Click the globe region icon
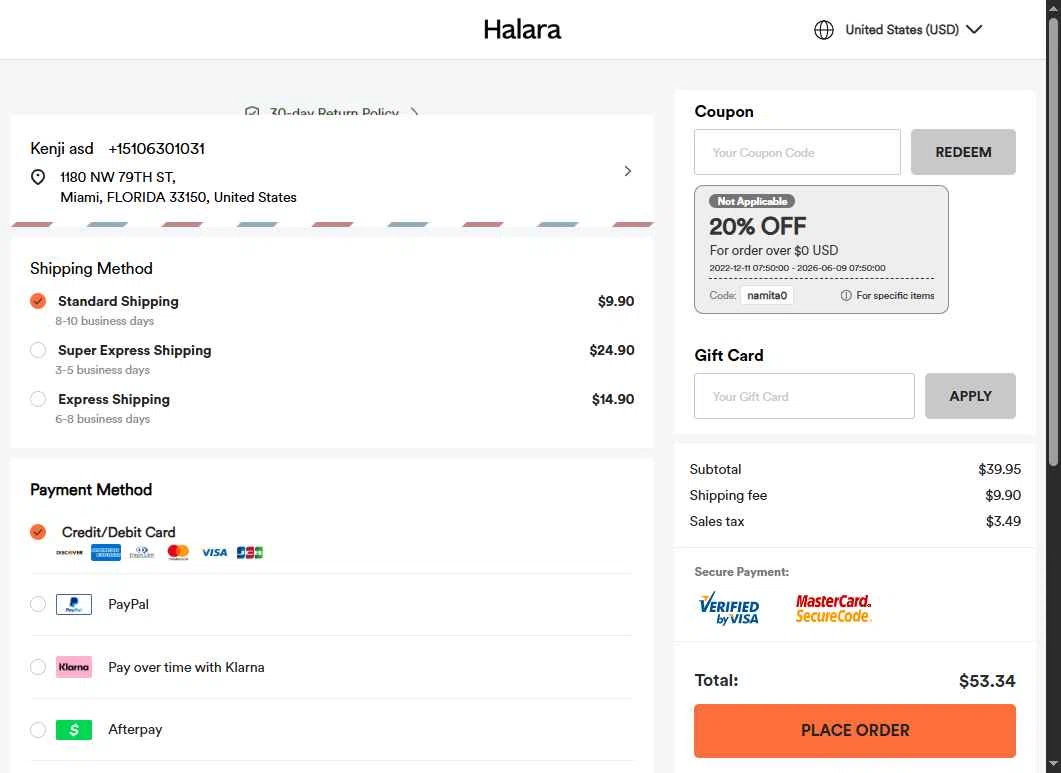 tap(824, 30)
